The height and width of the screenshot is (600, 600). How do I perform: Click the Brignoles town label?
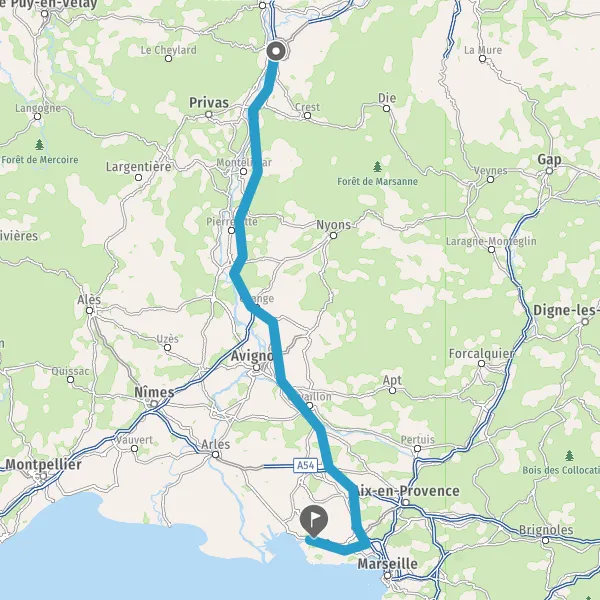pos(546,530)
